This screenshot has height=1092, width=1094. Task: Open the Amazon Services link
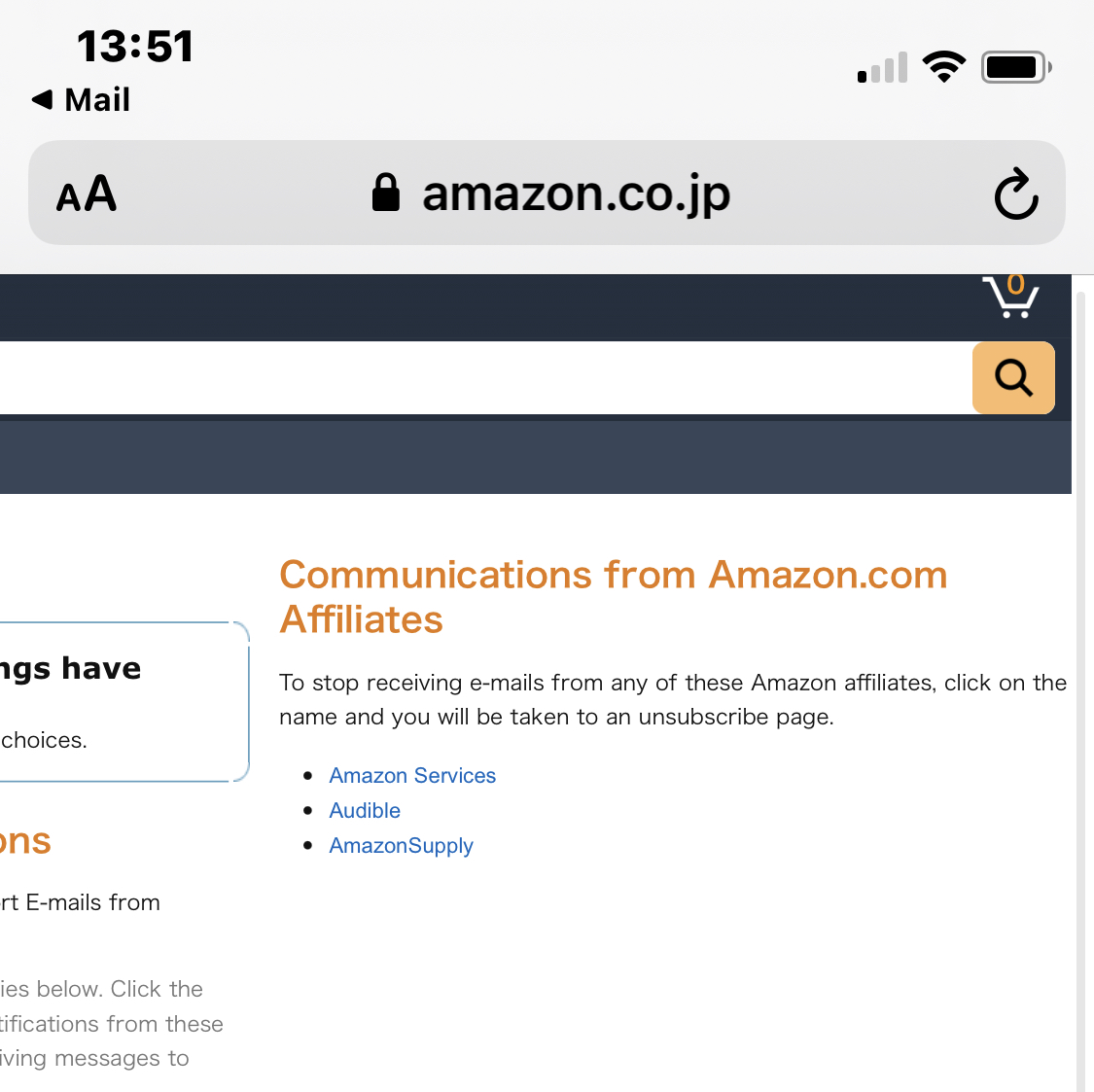[412, 776]
